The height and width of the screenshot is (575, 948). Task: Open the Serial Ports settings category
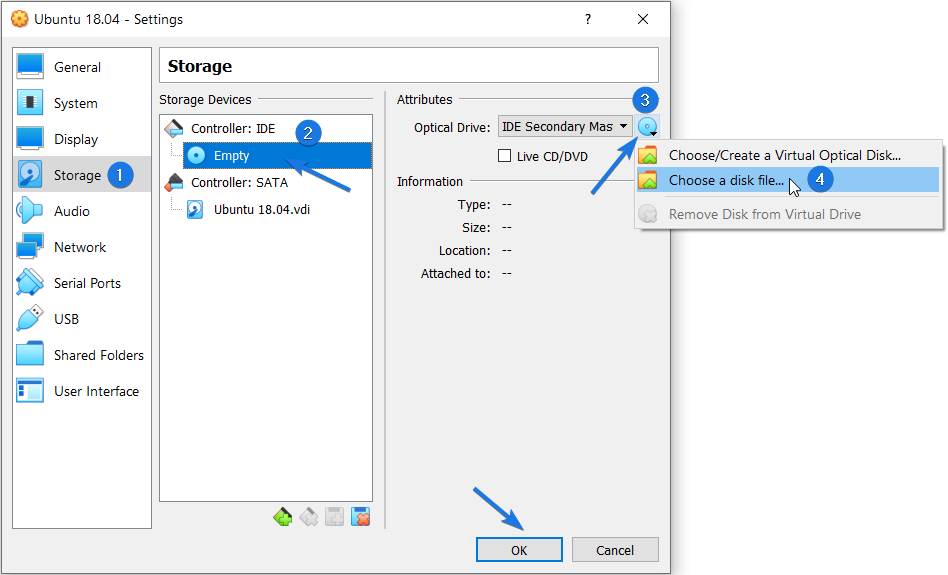[x=82, y=283]
